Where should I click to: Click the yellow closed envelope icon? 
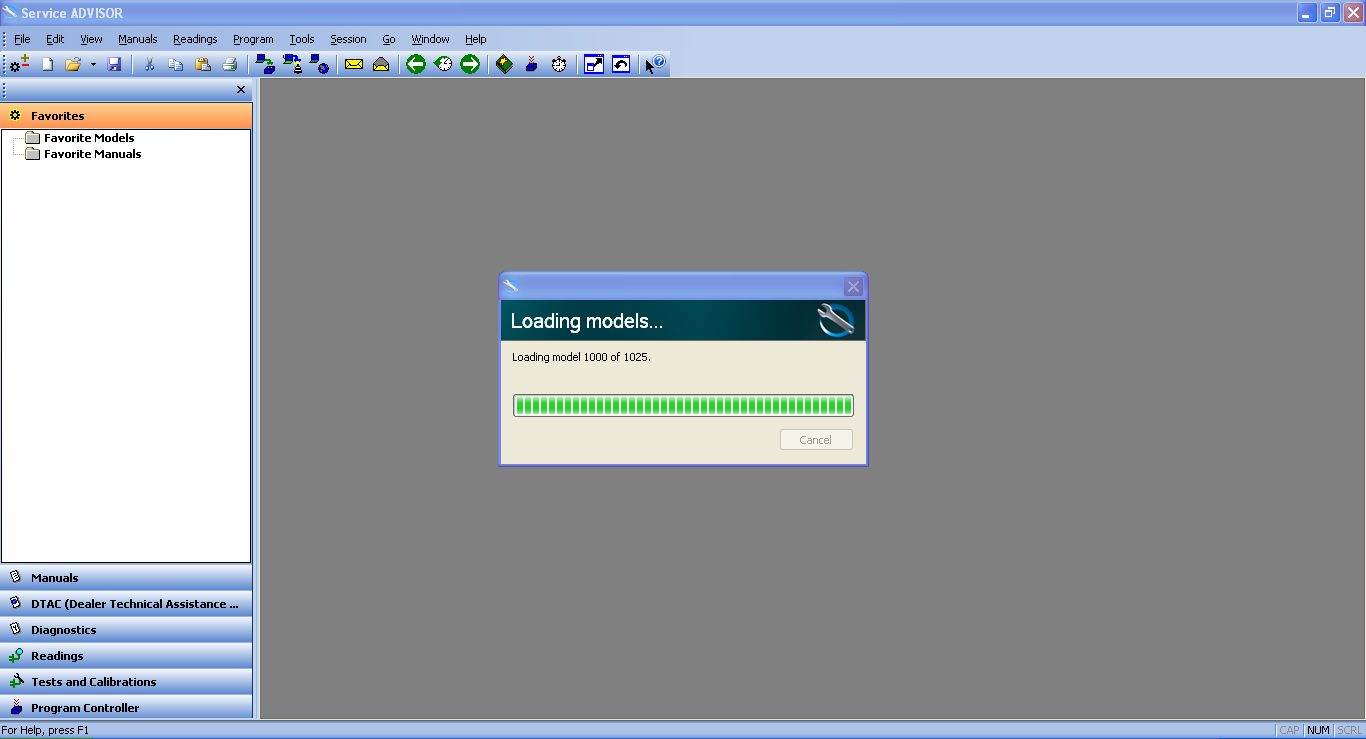(x=354, y=64)
